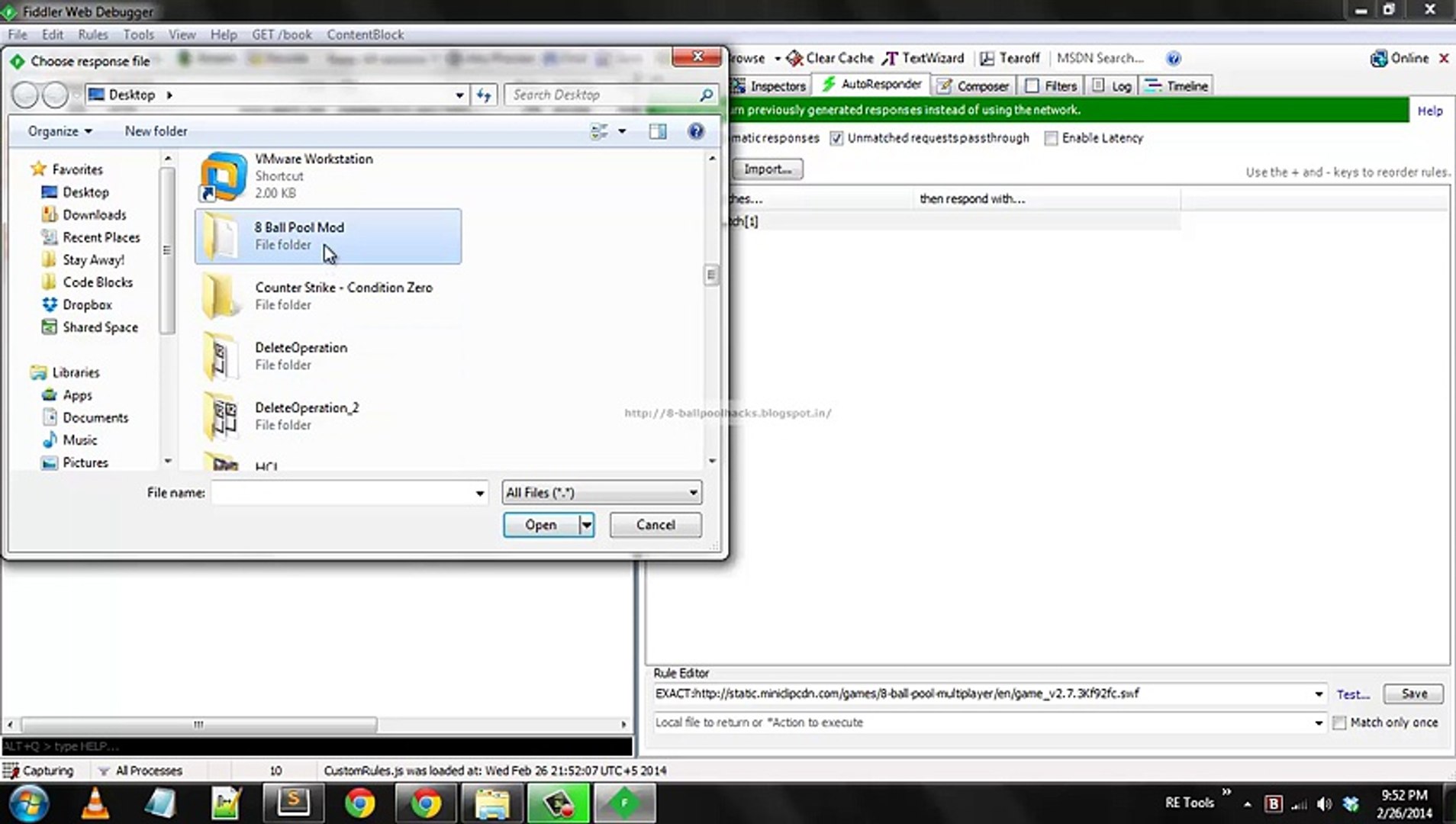Open Sublime Text from taskbar
The height and width of the screenshot is (824, 1456).
click(x=293, y=803)
